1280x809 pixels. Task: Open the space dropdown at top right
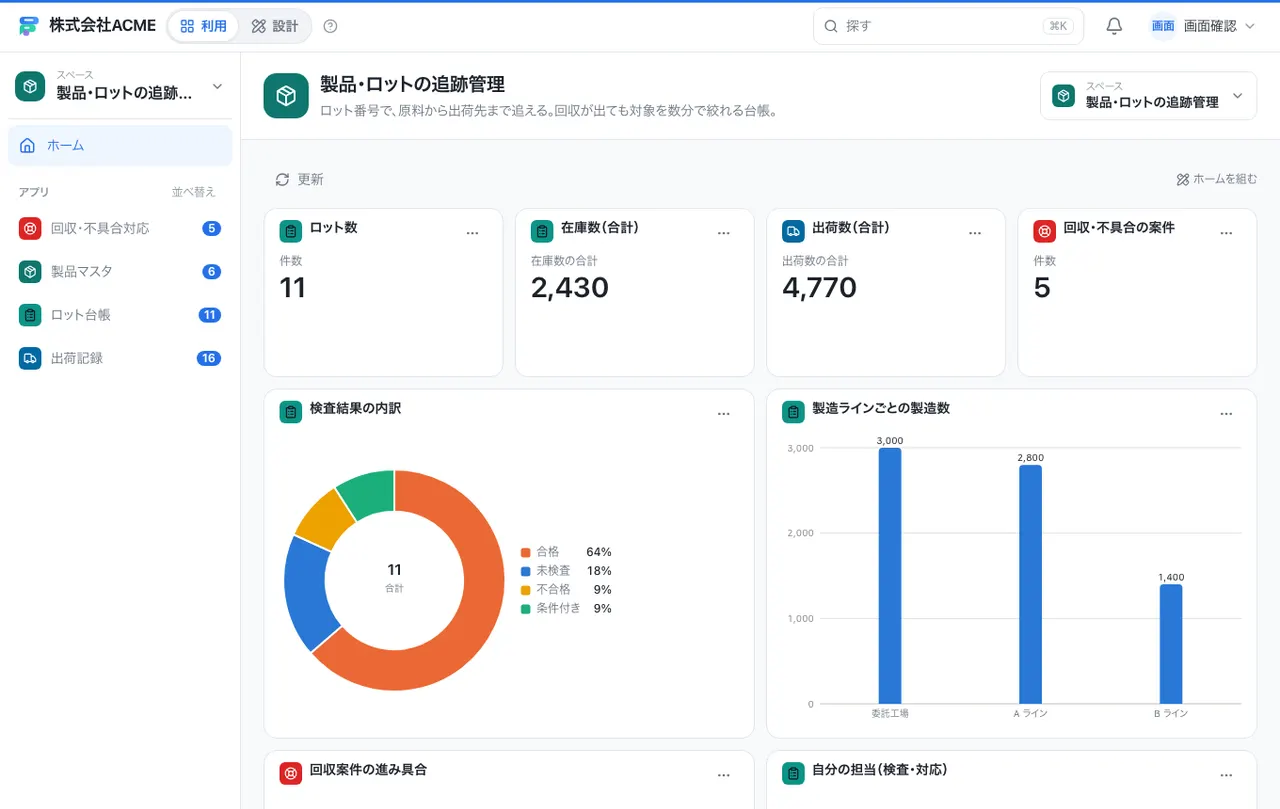[x=1148, y=96]
